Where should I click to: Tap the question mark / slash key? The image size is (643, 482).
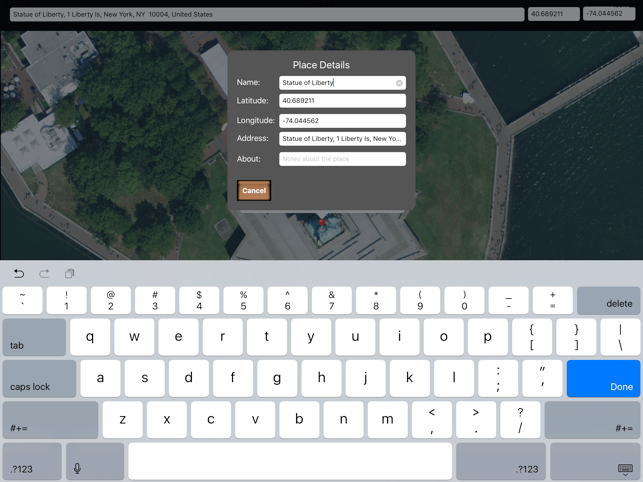(520, 420)
